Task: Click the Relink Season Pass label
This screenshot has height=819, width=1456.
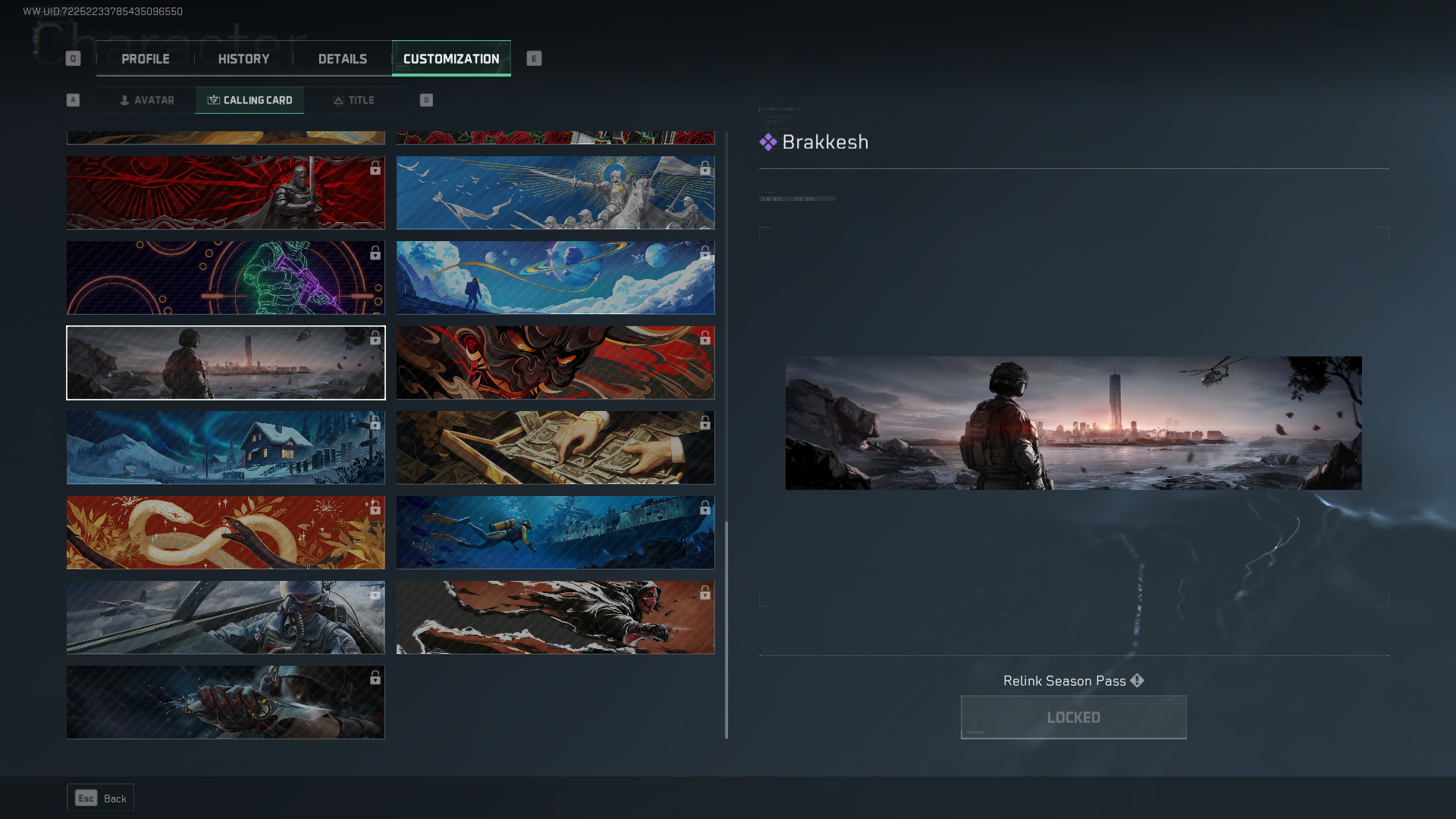Action: [x=1064, y=681]
